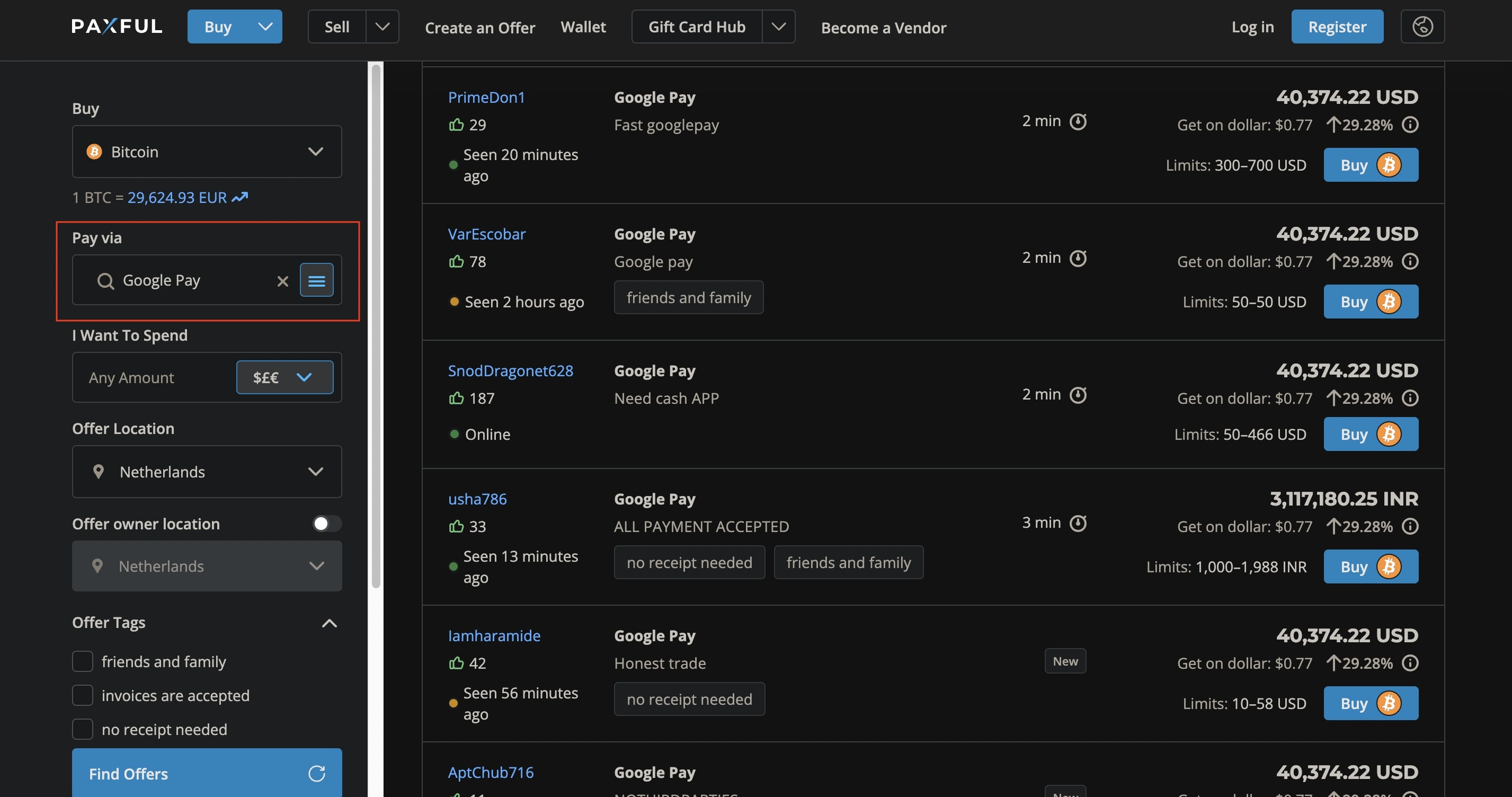Collapse the Offer Tags section
Viewport: 1512px width, 797px height.
(x=330, y=623)
